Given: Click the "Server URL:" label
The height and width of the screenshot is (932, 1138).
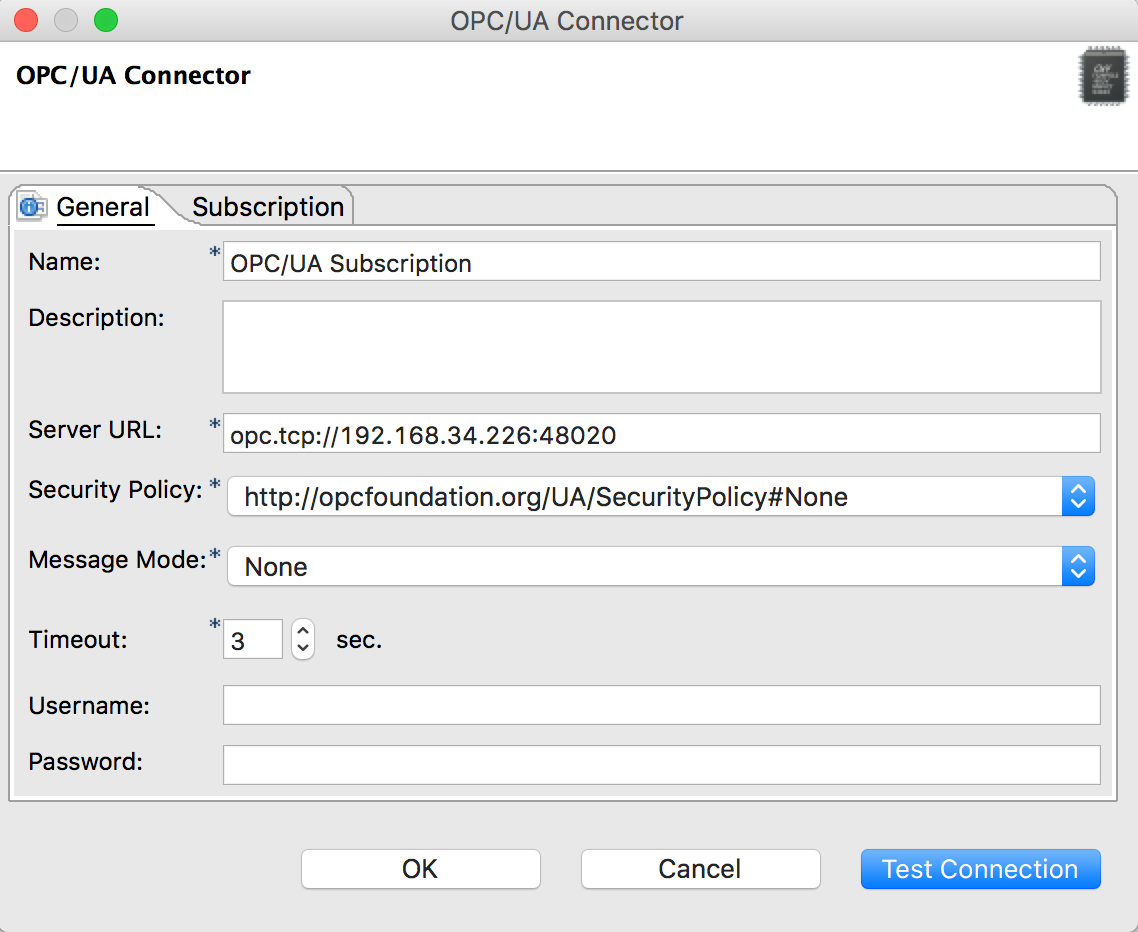Looking at the screenshot, I should [95, 430].
